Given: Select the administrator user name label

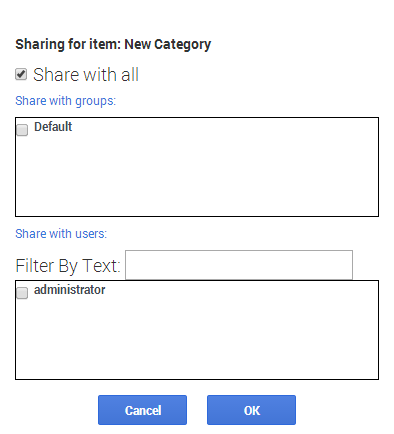Looking at the screenshot, I should click(70, 290).
